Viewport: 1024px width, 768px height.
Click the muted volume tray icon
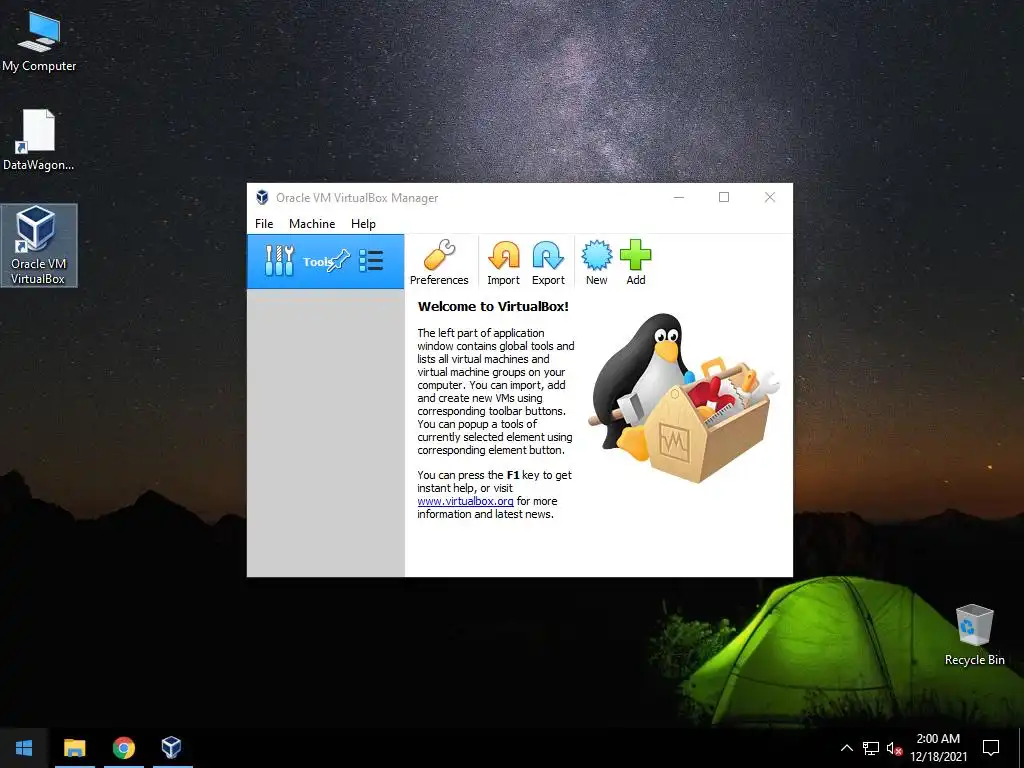894,748
